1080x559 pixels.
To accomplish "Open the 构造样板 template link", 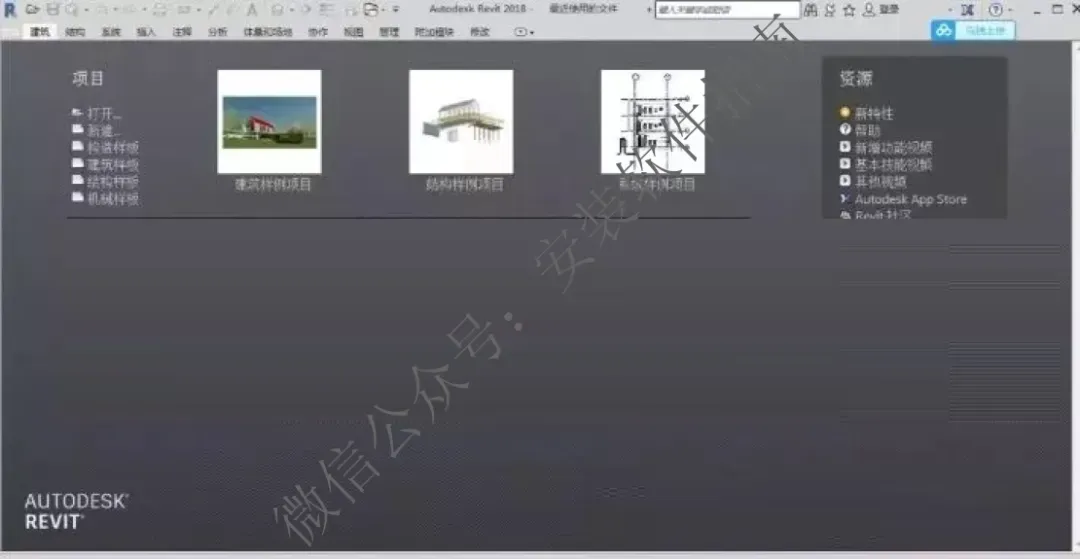I will 113,147.
